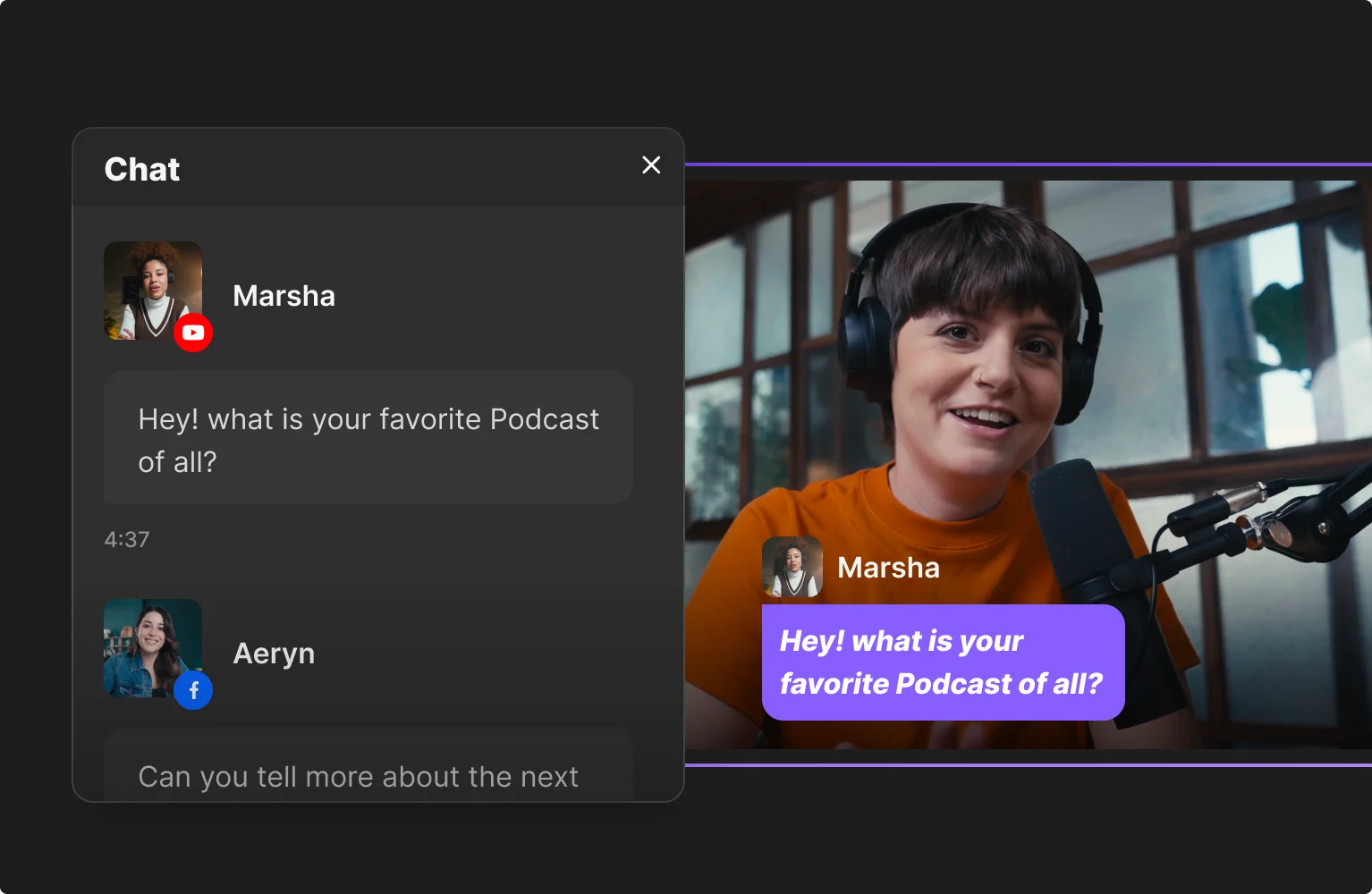
Task: Select the Marsha sender name label
Action: (x=284, y=295)
